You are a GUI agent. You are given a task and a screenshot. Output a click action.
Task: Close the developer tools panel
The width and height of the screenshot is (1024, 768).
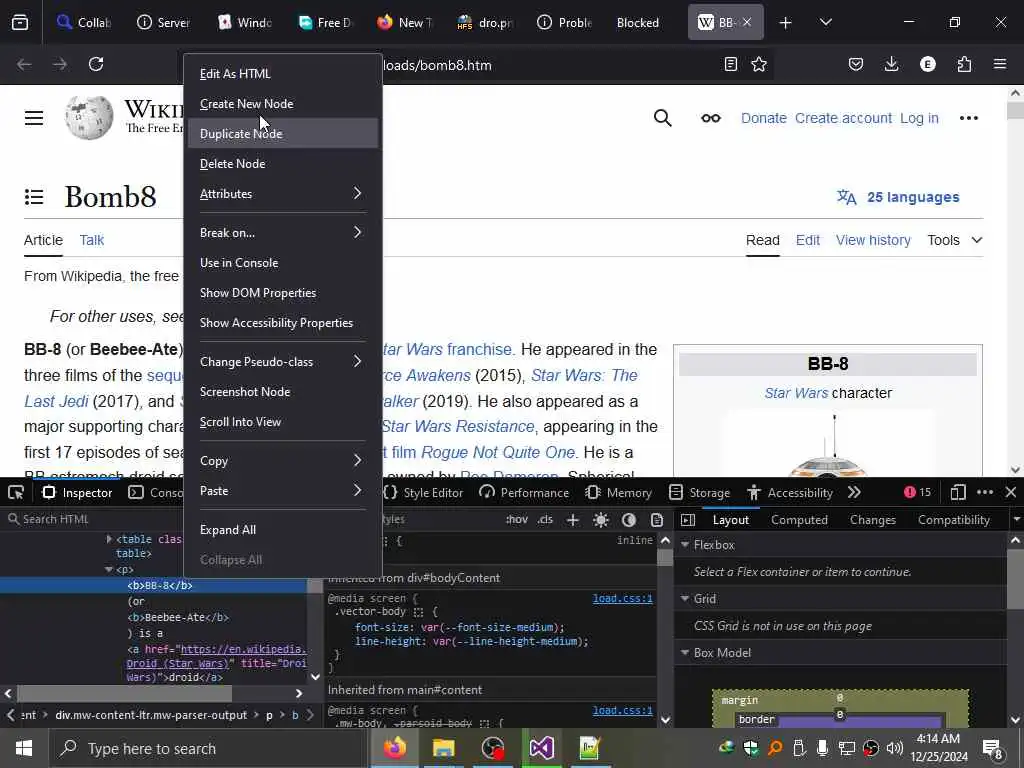(x=1011, y=492)
